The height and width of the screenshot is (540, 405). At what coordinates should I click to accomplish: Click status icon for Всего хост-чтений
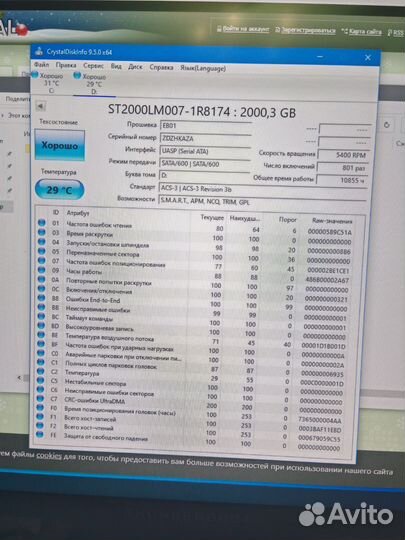[x=40, y=425]
